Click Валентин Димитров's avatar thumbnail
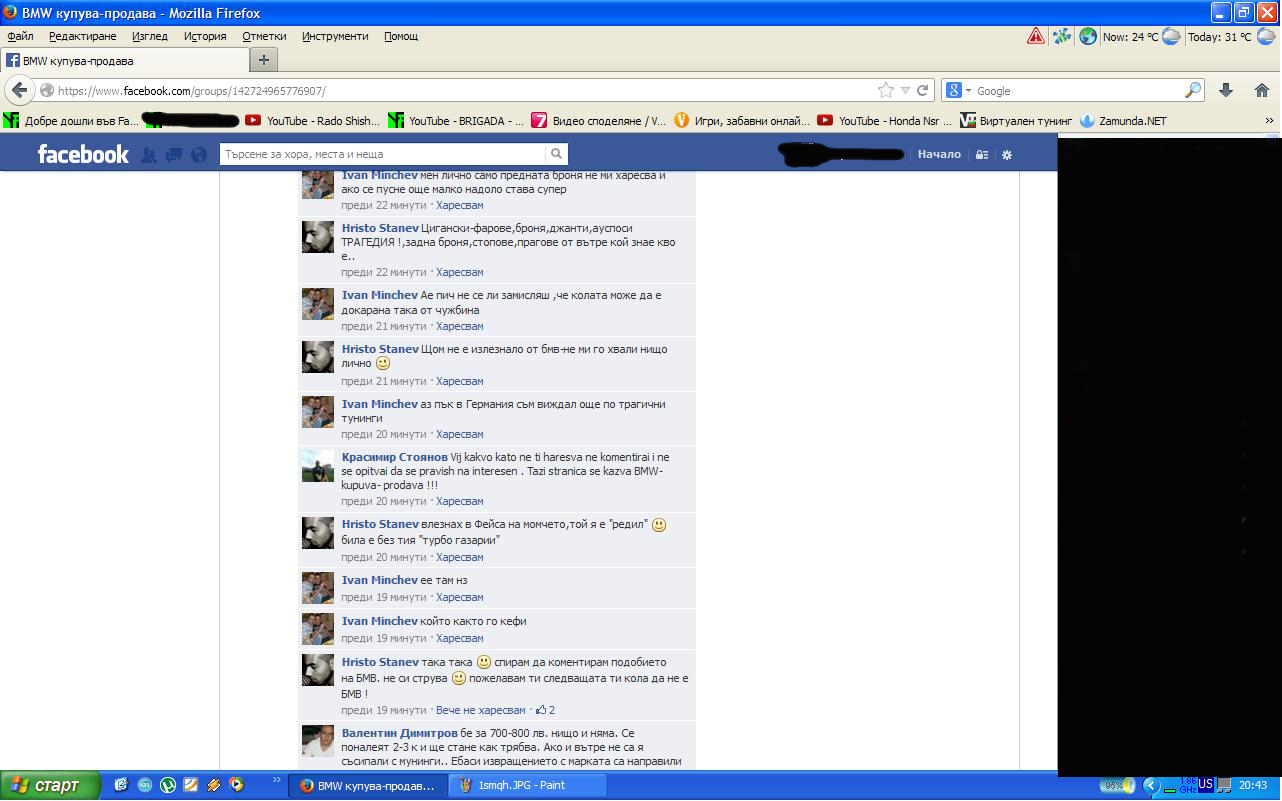 (318, 741)
